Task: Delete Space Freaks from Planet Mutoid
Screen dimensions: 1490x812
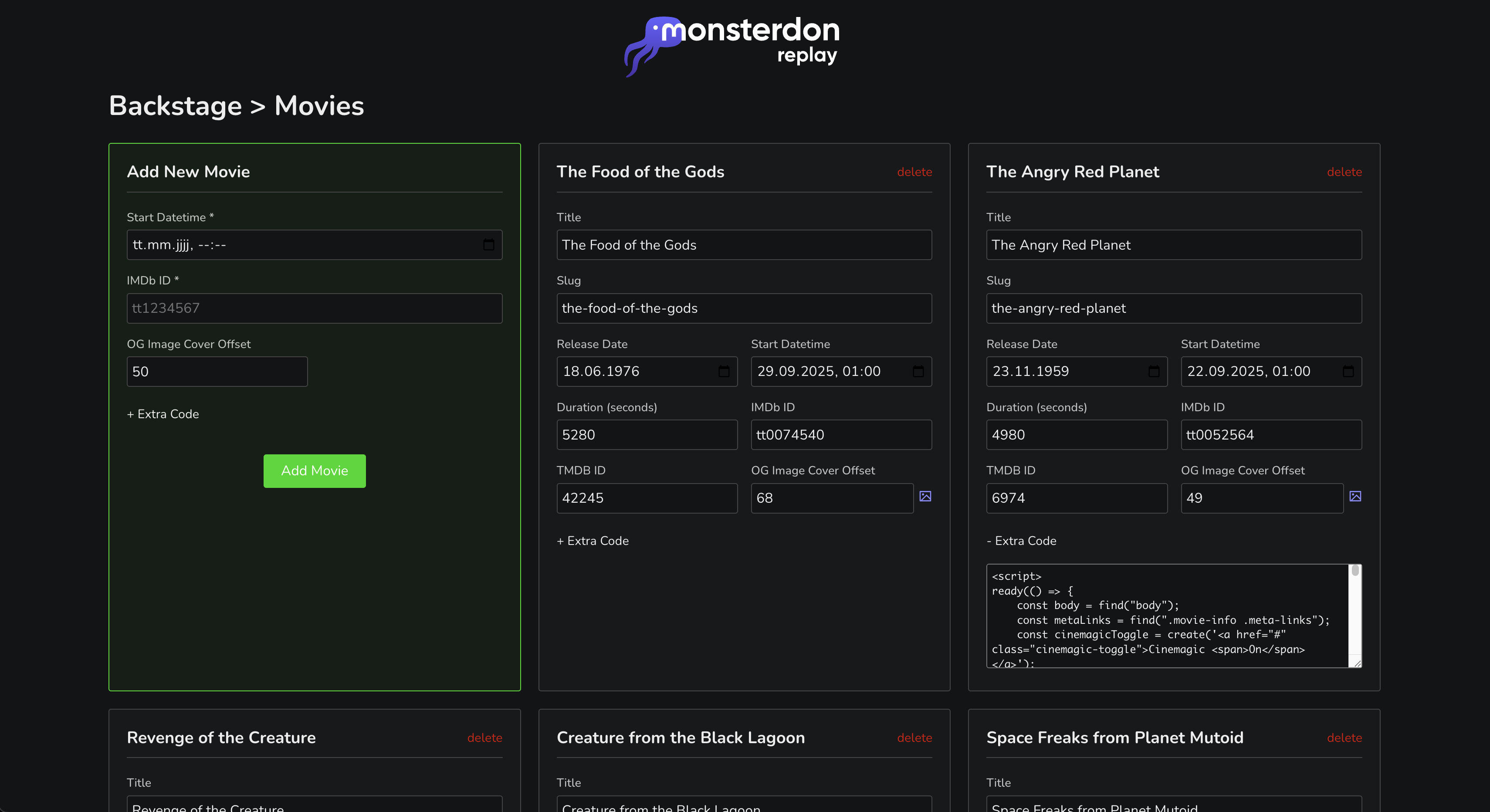Action: pyautogui.click(x=1344, y=738)
